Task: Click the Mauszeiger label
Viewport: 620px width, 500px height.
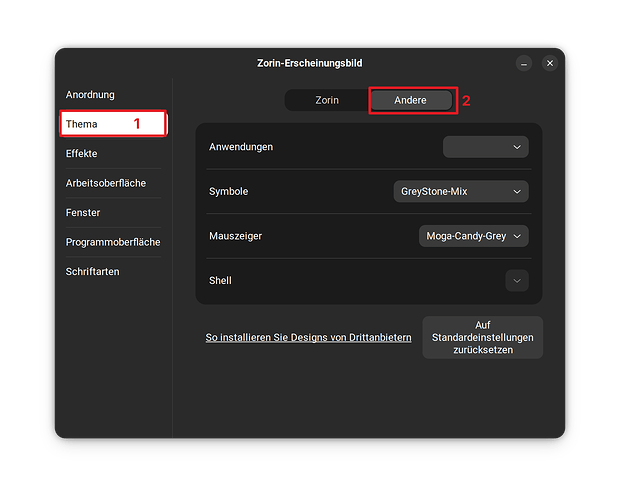Action: [236, 236]
